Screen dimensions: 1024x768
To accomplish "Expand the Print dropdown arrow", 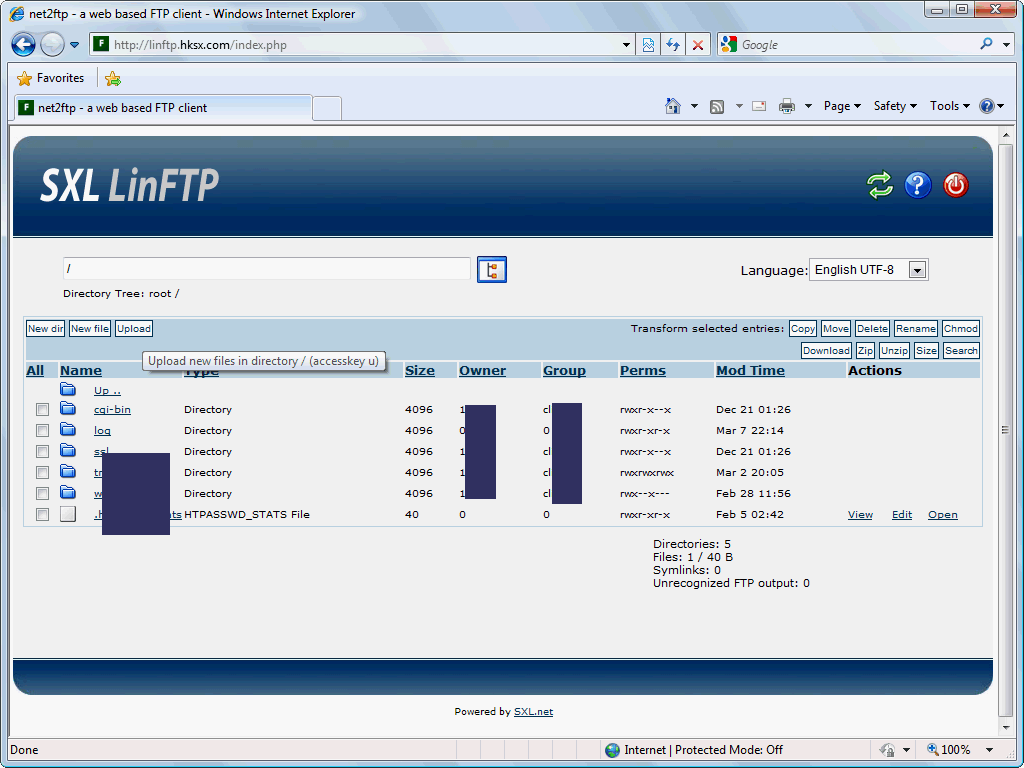I will (808, 106).
